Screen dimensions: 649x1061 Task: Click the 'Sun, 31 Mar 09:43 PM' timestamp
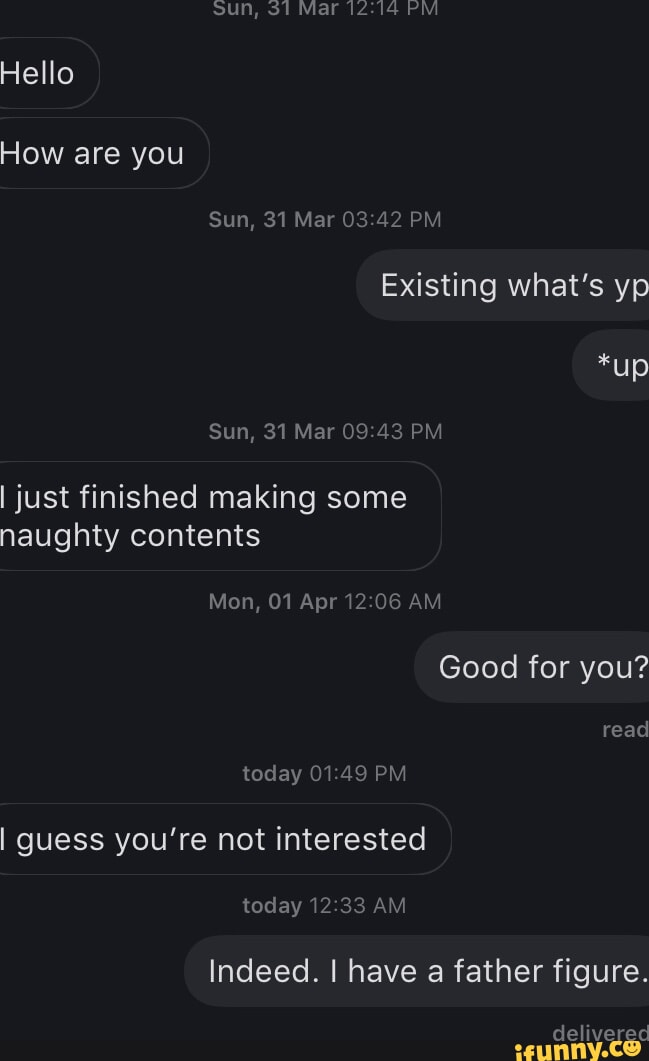(324, 431)
